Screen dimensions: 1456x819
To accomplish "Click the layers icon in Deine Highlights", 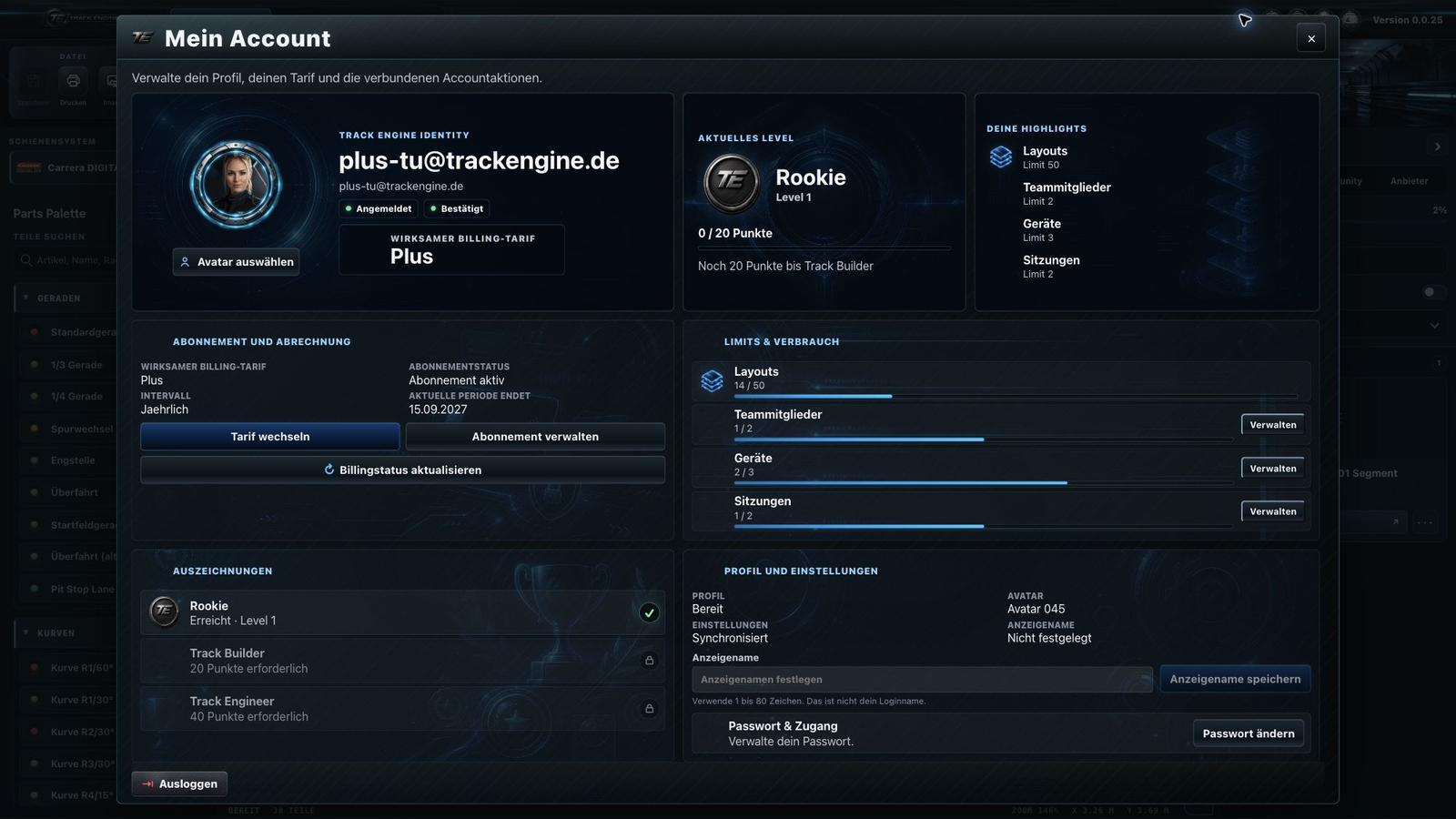I will pyautogui.click(x=1001, y=157).
